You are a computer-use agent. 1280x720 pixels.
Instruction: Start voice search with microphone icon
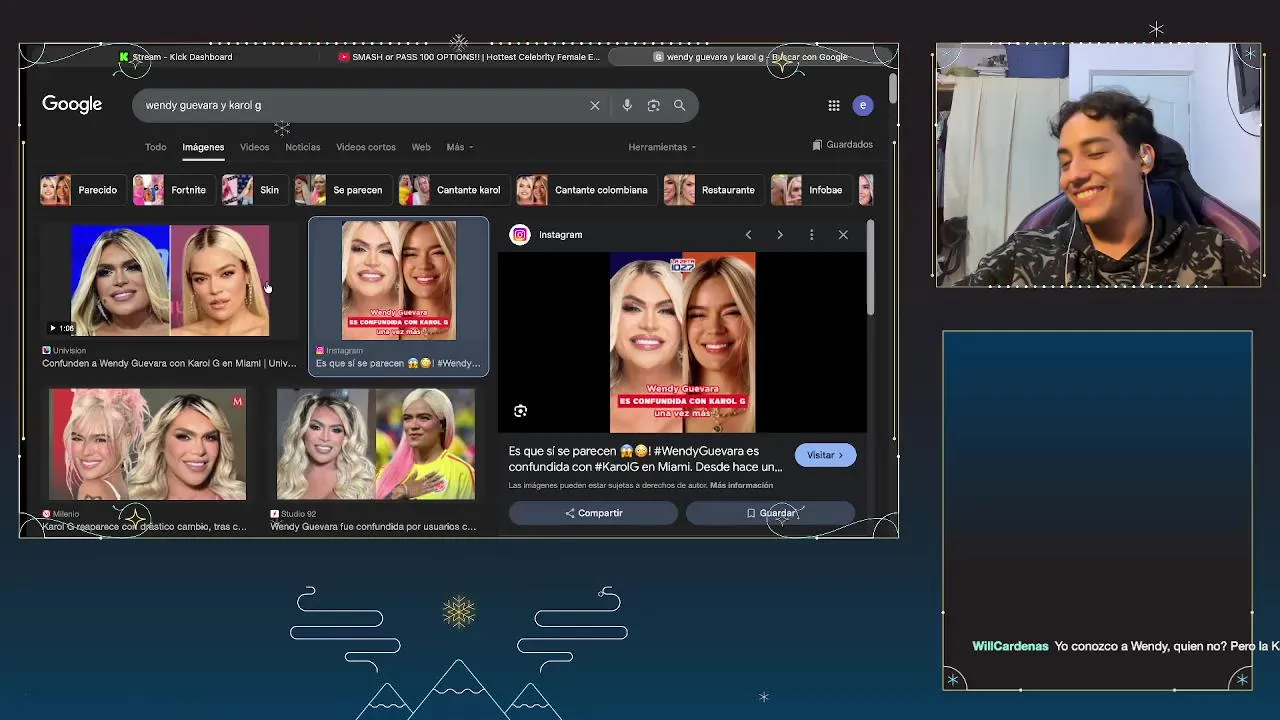tap(627, 105)
